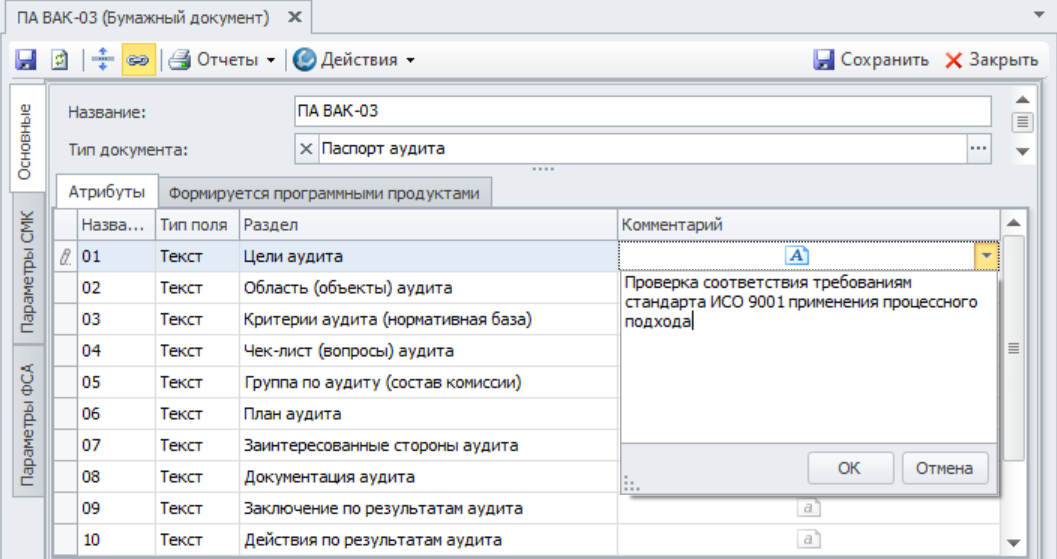Open document type picker ellipsis button
The width and height of the screenshot is (1057, 559).
tap(978, 149)
